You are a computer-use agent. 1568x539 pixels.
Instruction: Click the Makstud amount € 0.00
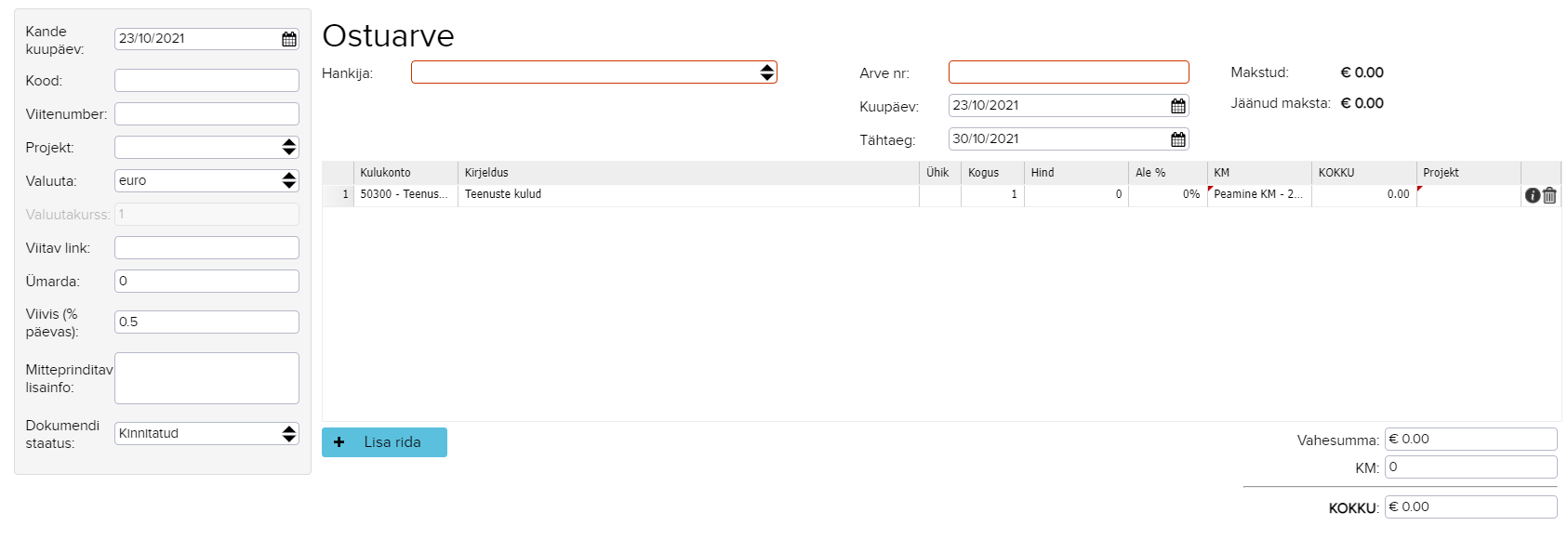coord(1362,72)
